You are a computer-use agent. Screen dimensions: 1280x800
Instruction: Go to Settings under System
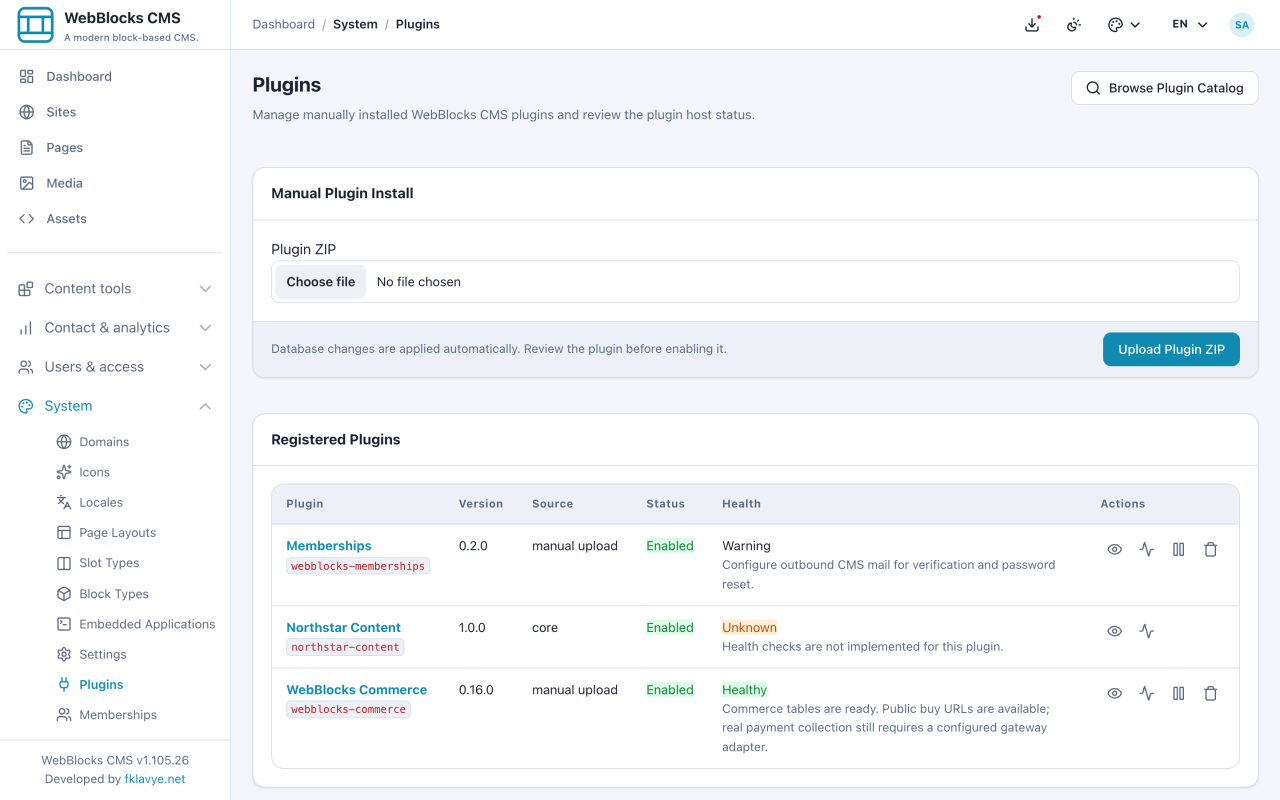click(x=103, y=654)
